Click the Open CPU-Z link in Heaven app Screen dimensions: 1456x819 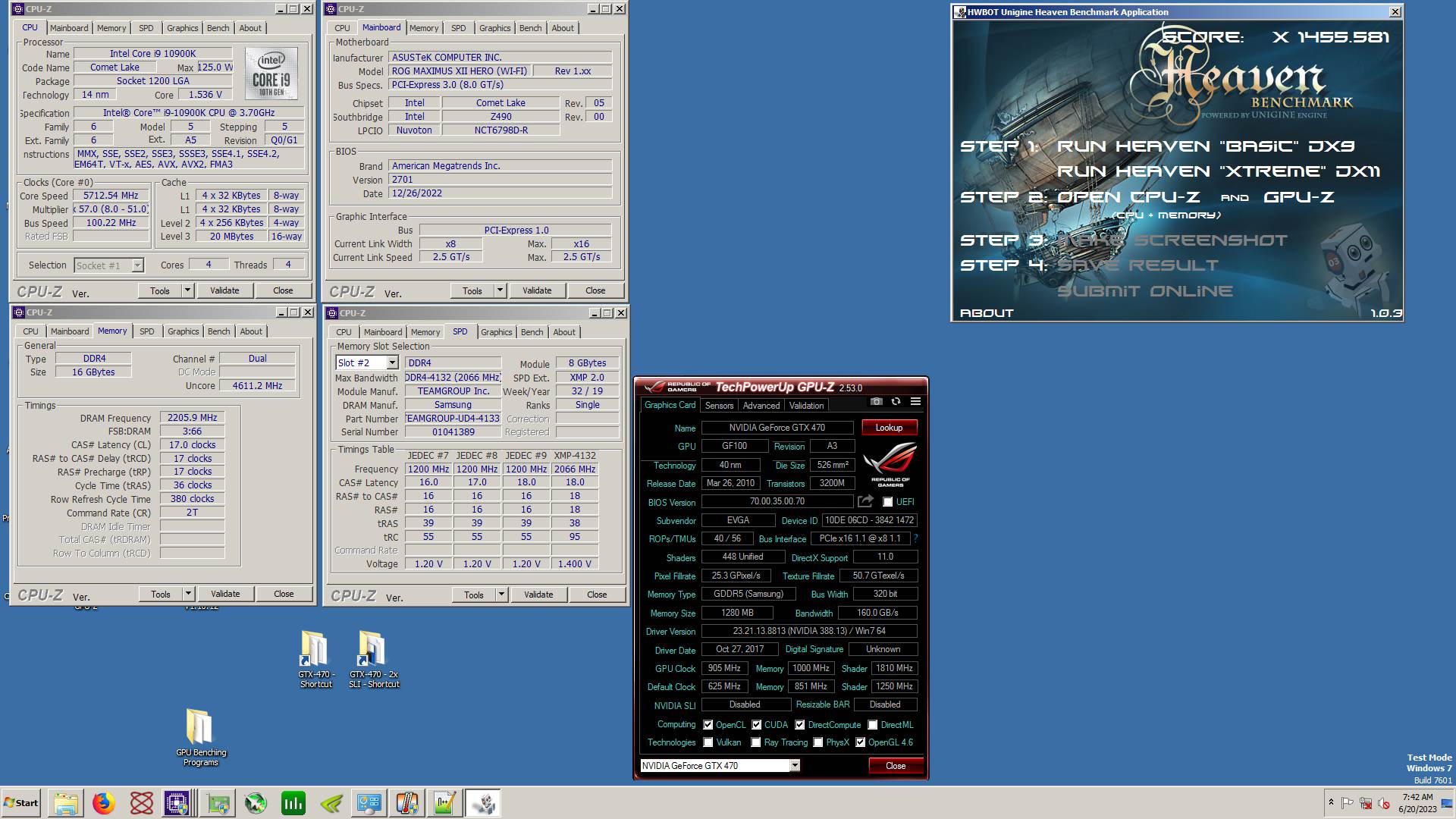pyautogui.click(x=1128, y=197)
